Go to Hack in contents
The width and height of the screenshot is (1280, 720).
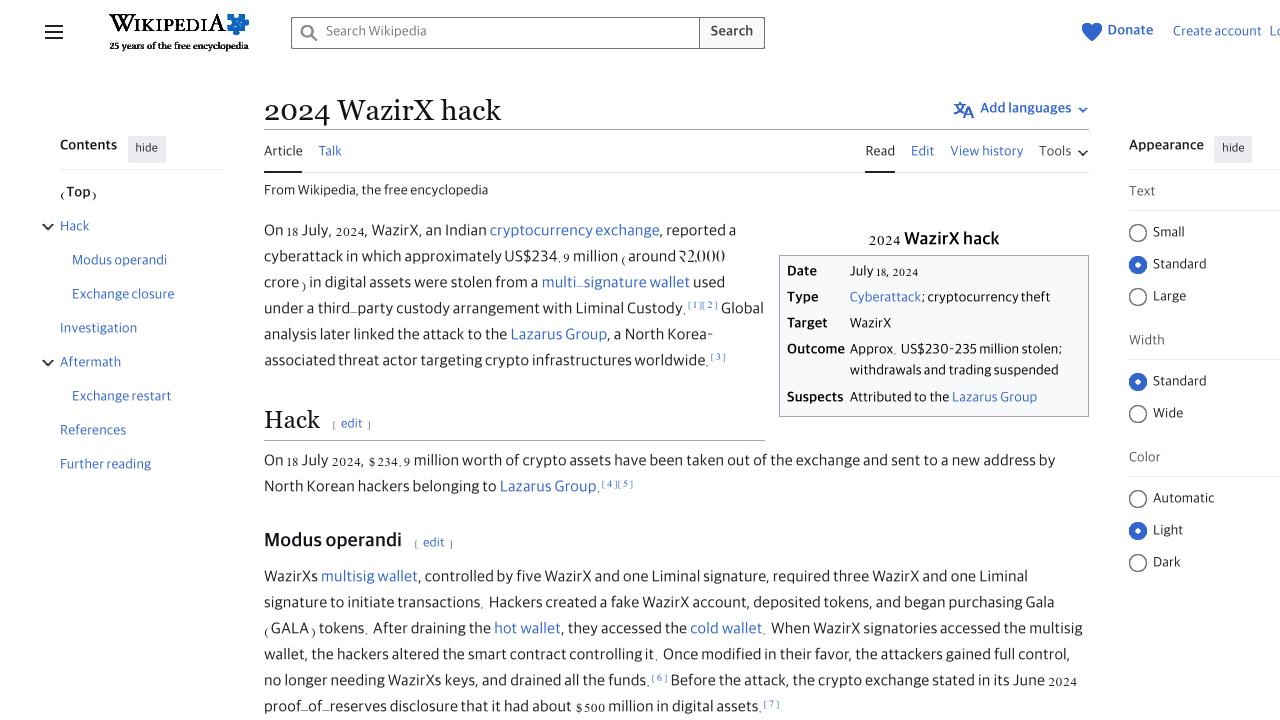(x=74, y=226)
